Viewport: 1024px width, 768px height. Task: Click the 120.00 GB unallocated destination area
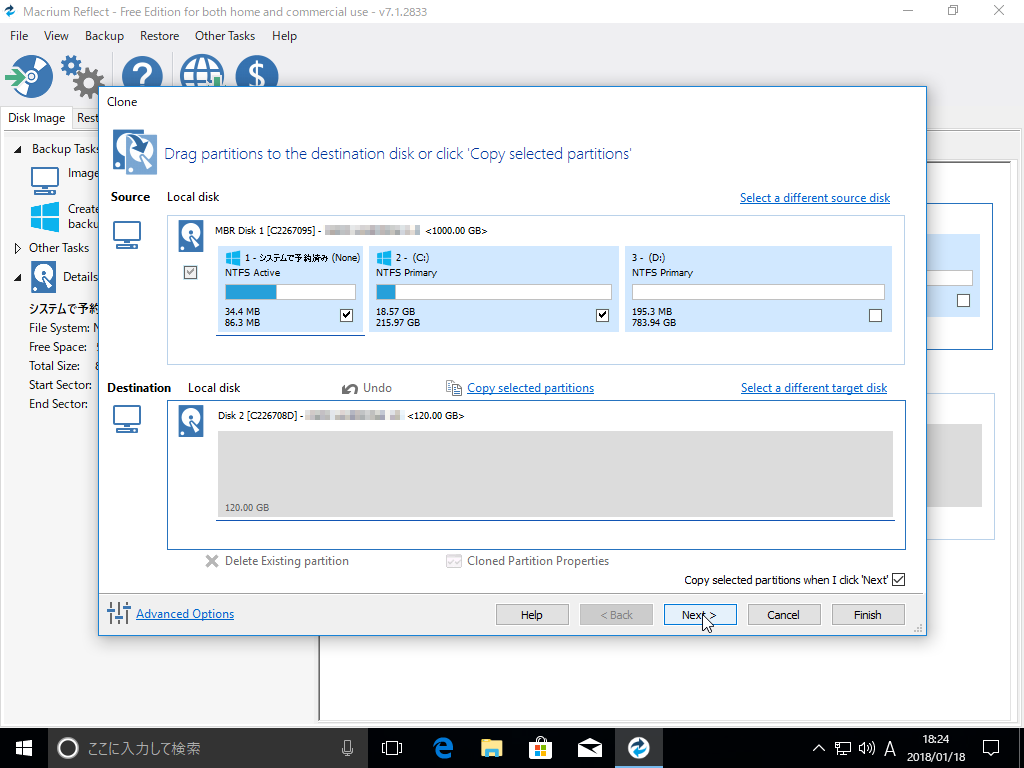(555, 474)
